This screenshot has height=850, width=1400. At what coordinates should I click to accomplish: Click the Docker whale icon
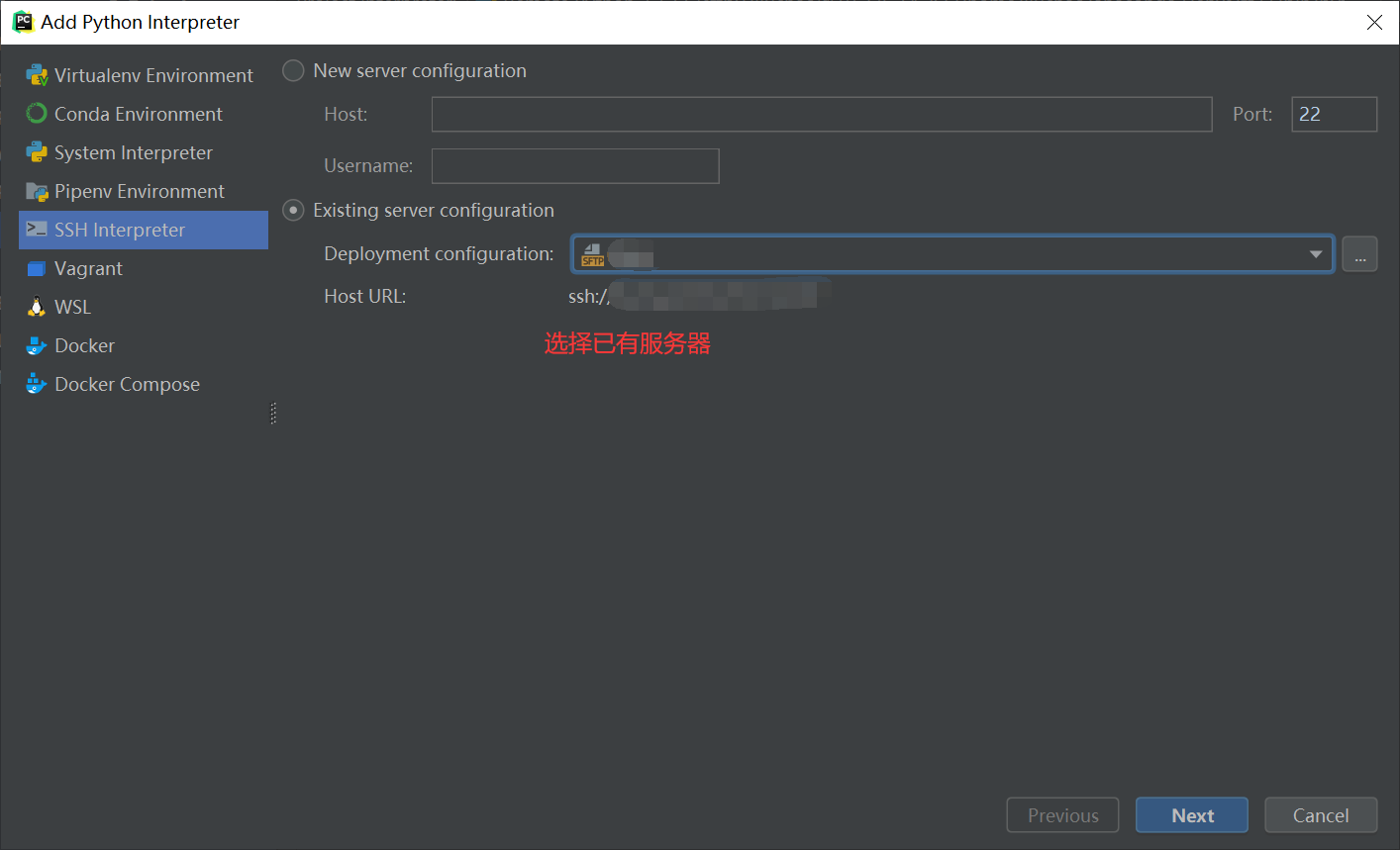point(37,345)
